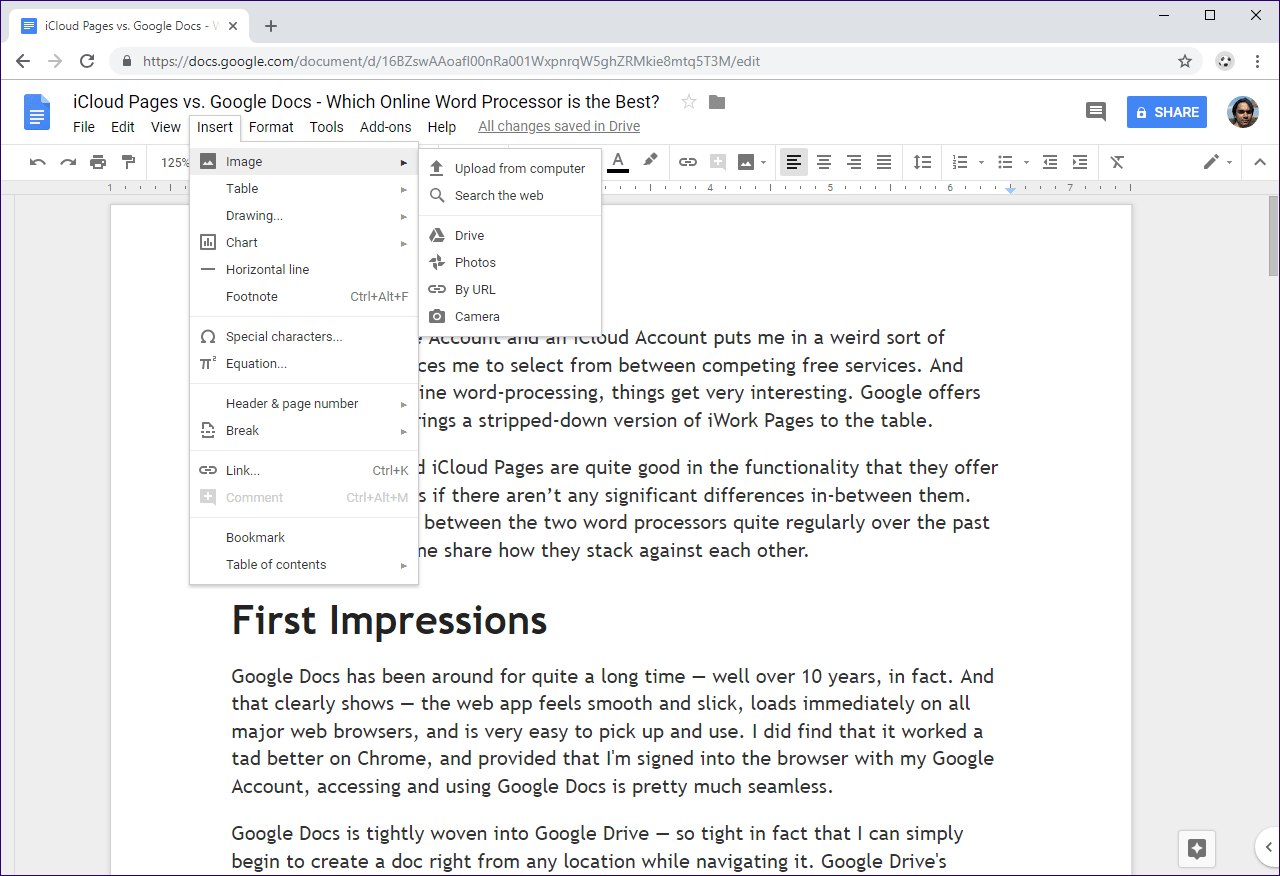
Task: Insert an Equation
Action: point(304,363)
